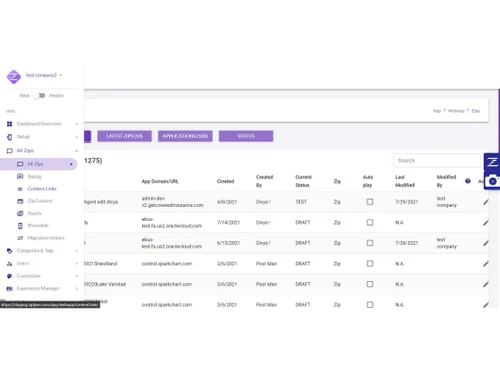This screenshot has width=500, height=375.
Task: Click the Migration History icon
Action: point(20,238)
